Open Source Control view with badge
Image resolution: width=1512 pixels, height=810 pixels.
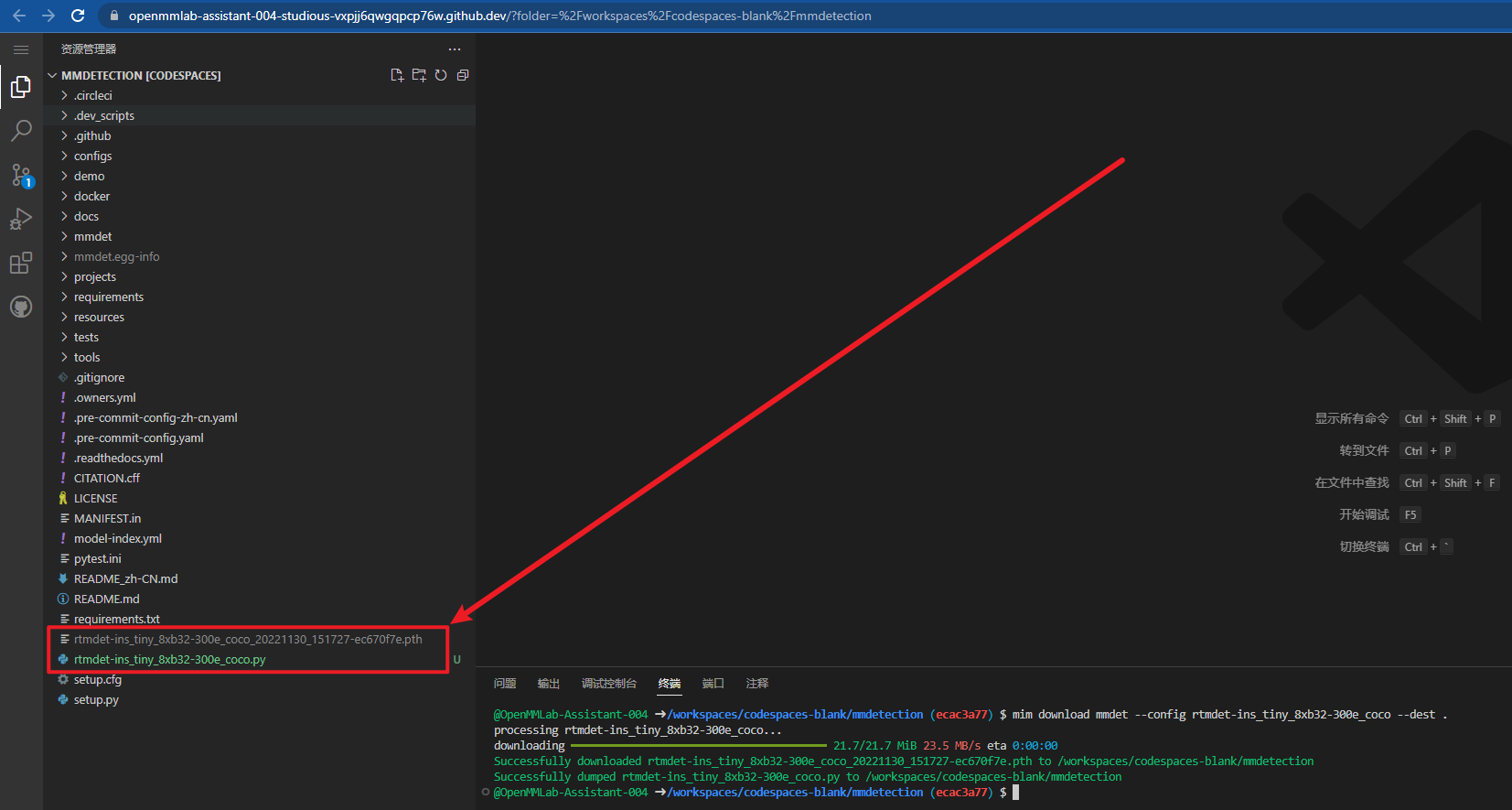point(21,175)
